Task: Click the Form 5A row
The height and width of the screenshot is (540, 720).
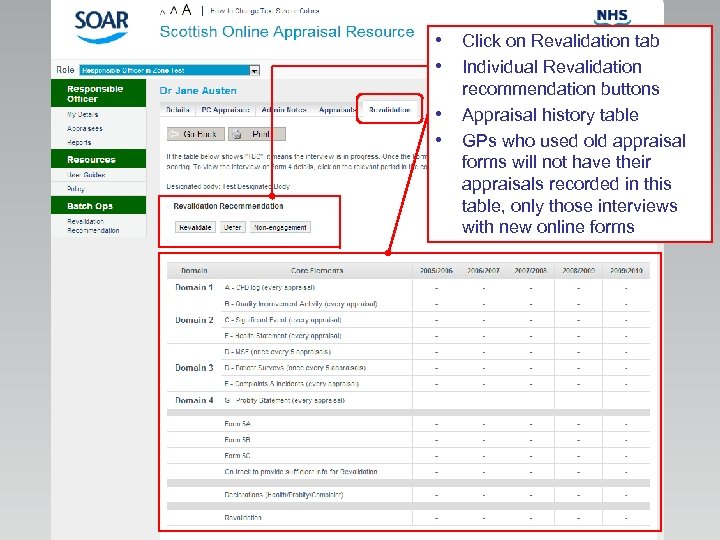Action: tap(408, 424)
